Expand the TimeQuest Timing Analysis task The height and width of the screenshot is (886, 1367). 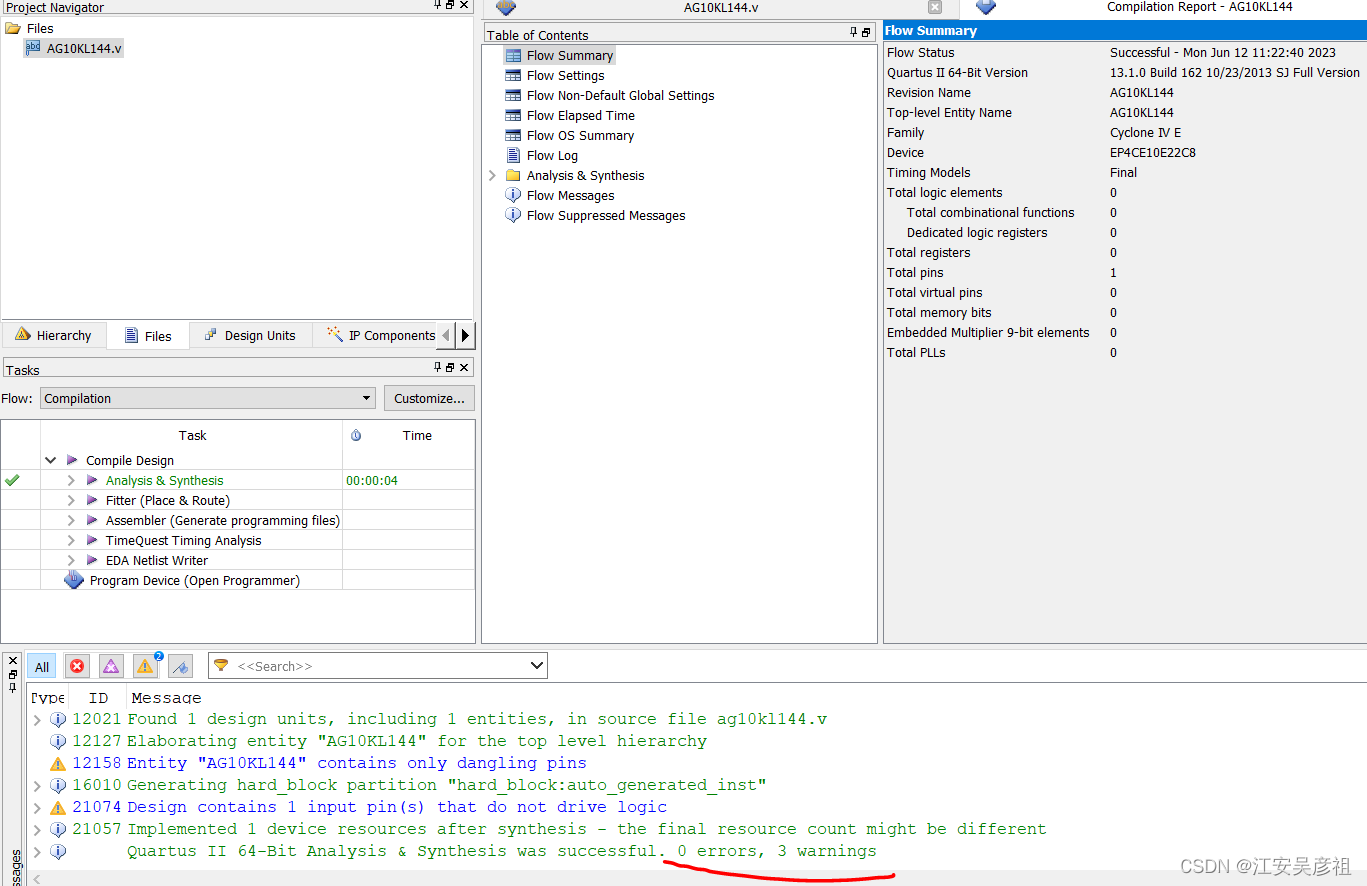tap(71, 541)
